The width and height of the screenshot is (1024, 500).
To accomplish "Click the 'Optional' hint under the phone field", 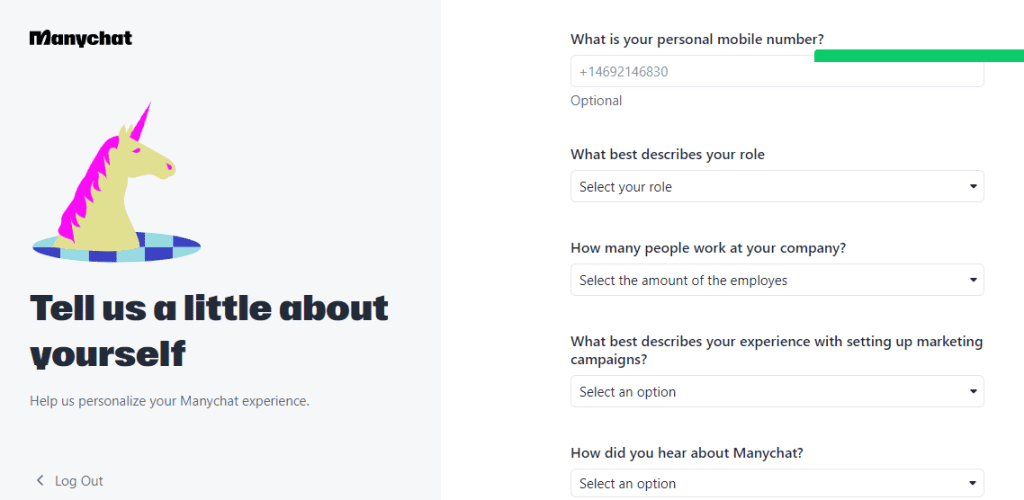I will coord(596,101).
